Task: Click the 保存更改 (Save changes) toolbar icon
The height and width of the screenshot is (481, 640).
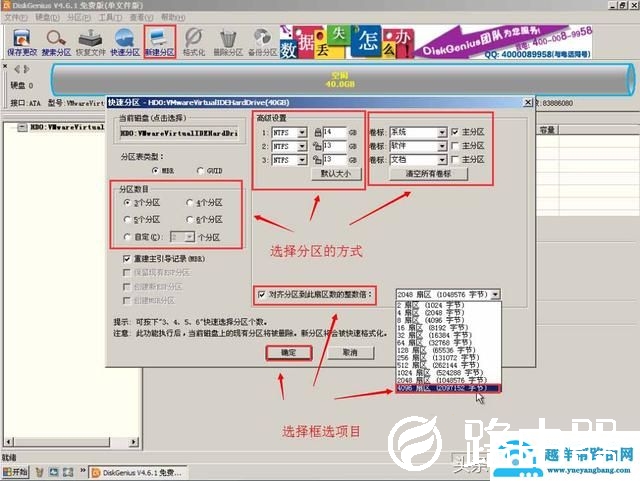Action: (22, 42)
